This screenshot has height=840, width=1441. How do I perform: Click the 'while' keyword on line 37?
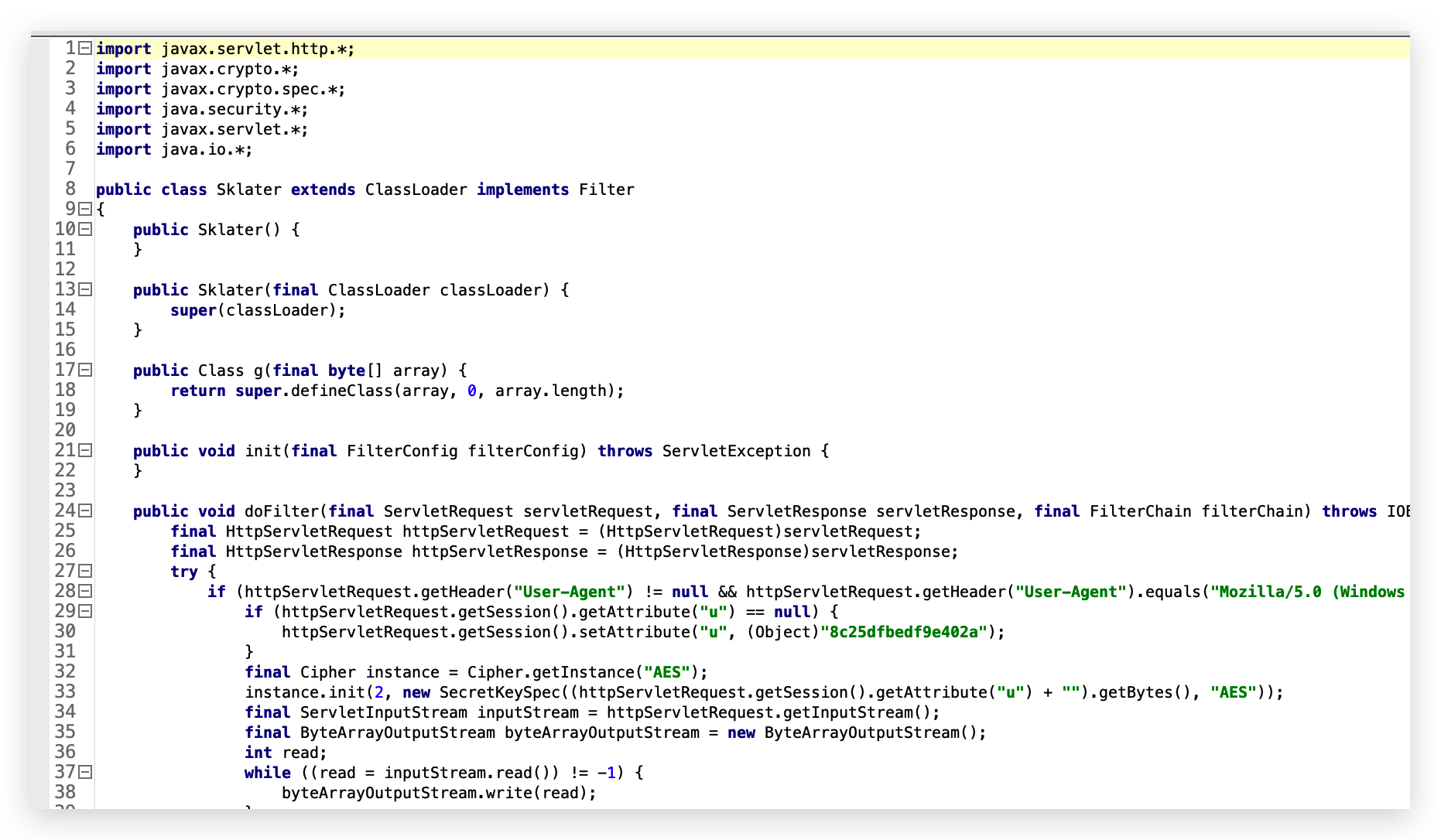pos(268,773)
